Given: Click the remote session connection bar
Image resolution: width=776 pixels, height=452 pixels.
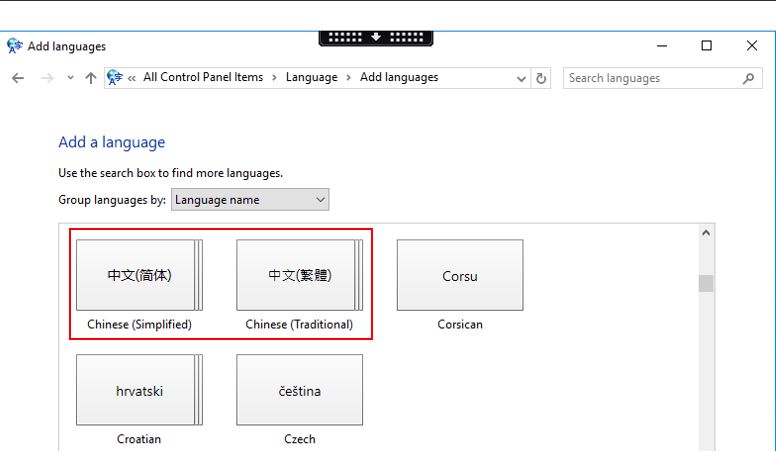Looking at the screenshot, I should 376,38.
